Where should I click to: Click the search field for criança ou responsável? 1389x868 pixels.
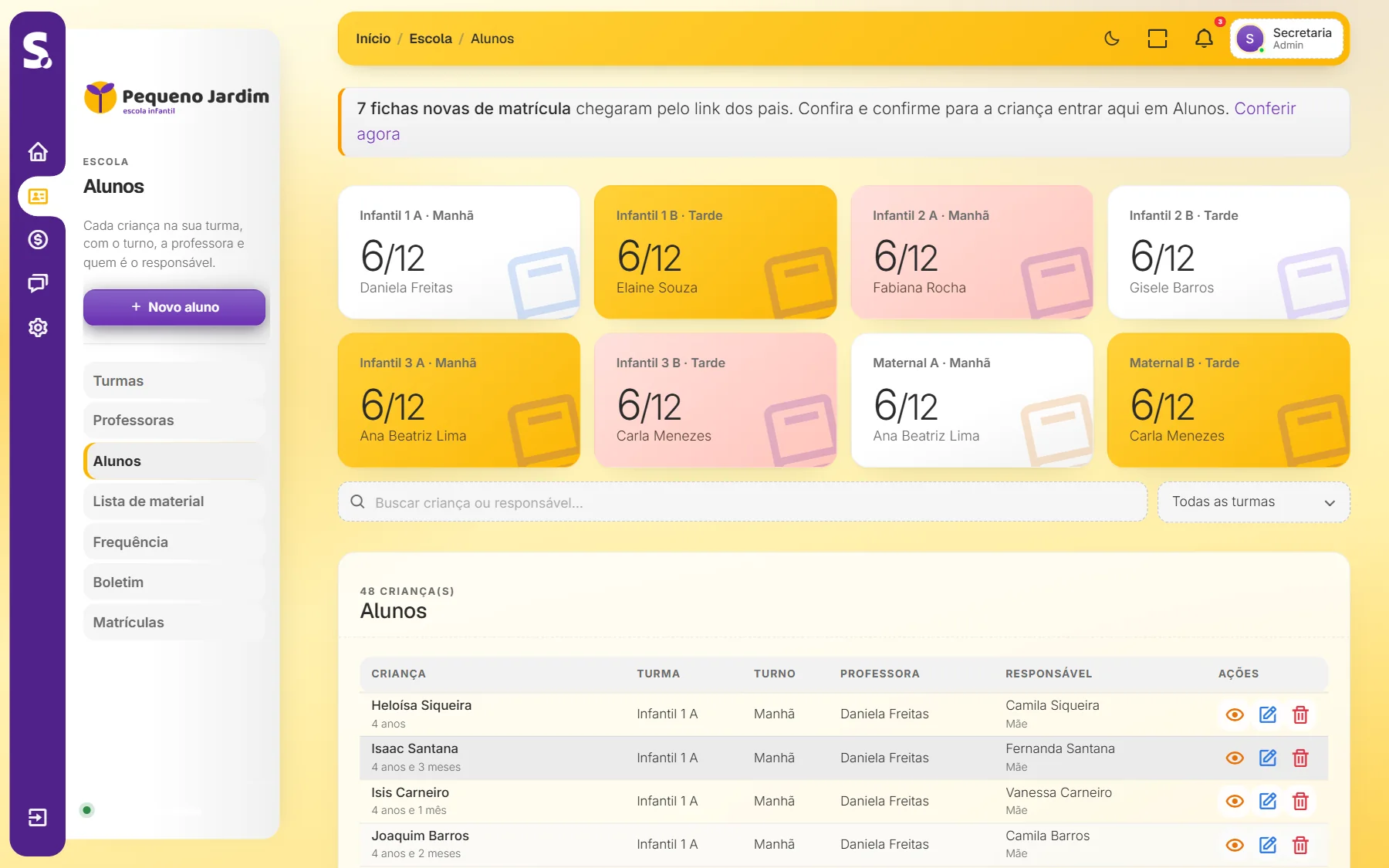[742, 502]
